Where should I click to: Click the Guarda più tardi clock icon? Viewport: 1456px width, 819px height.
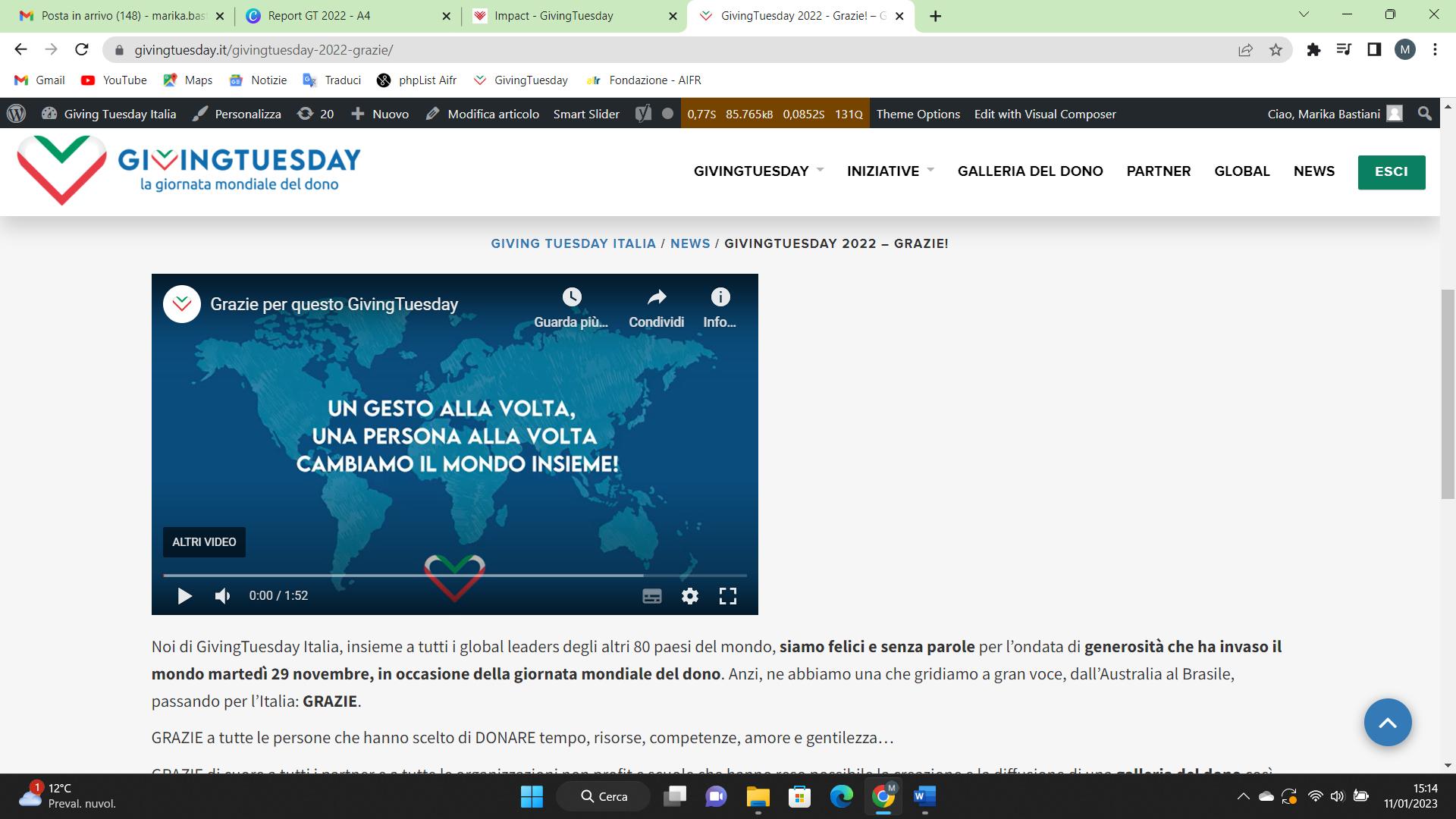point(572,297)
